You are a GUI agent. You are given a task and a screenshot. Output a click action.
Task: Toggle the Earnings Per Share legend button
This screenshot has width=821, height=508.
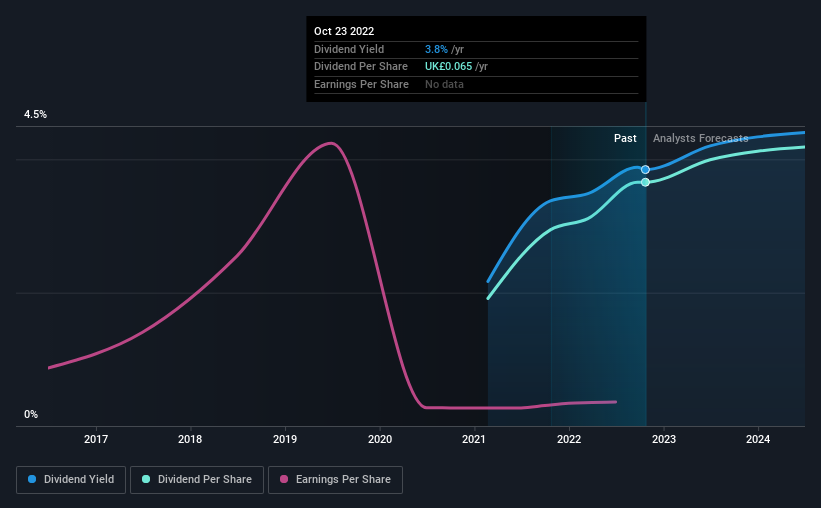(x=335, y=480)
